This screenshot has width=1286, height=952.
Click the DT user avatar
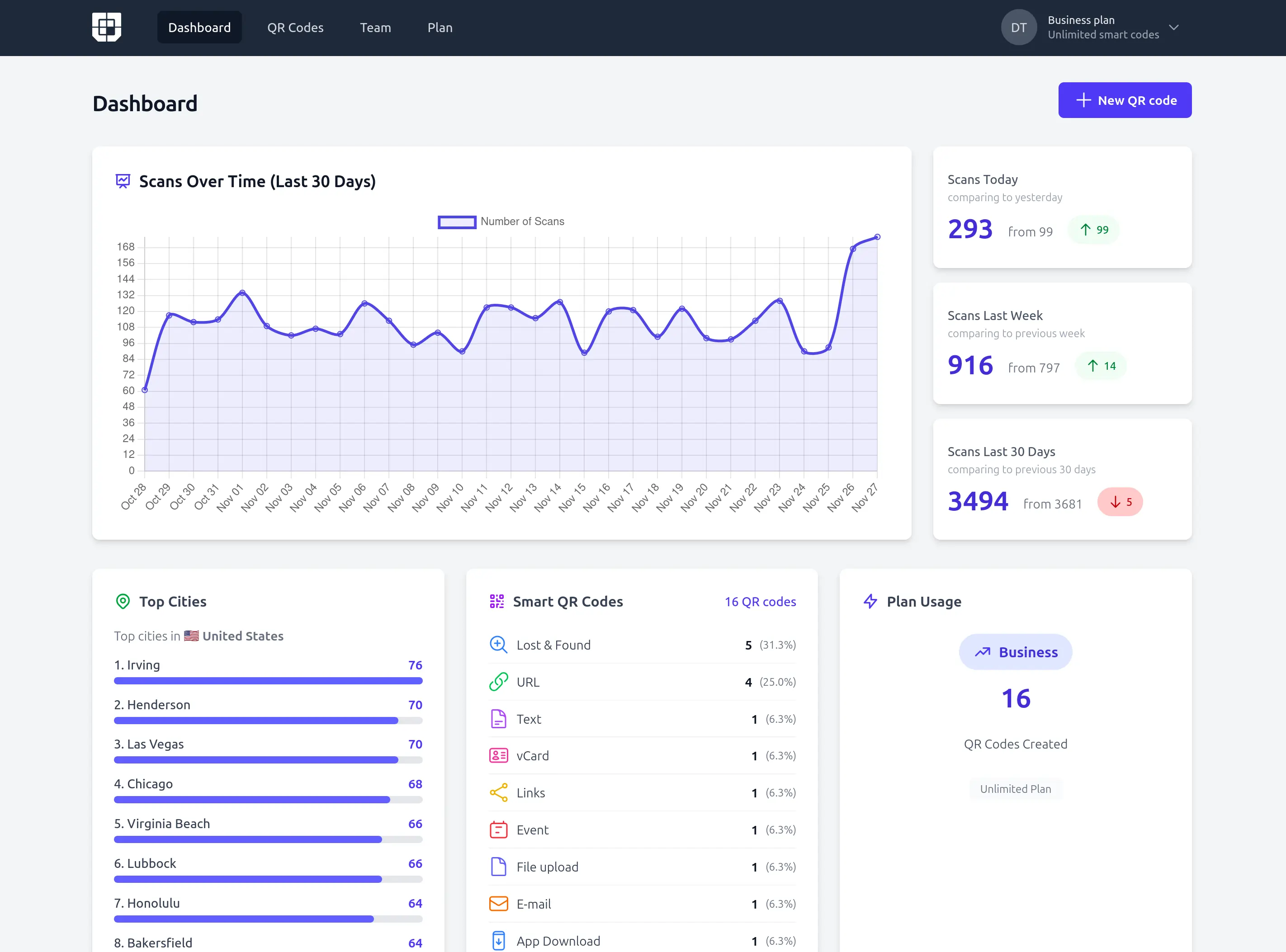tap(1019, 27)
